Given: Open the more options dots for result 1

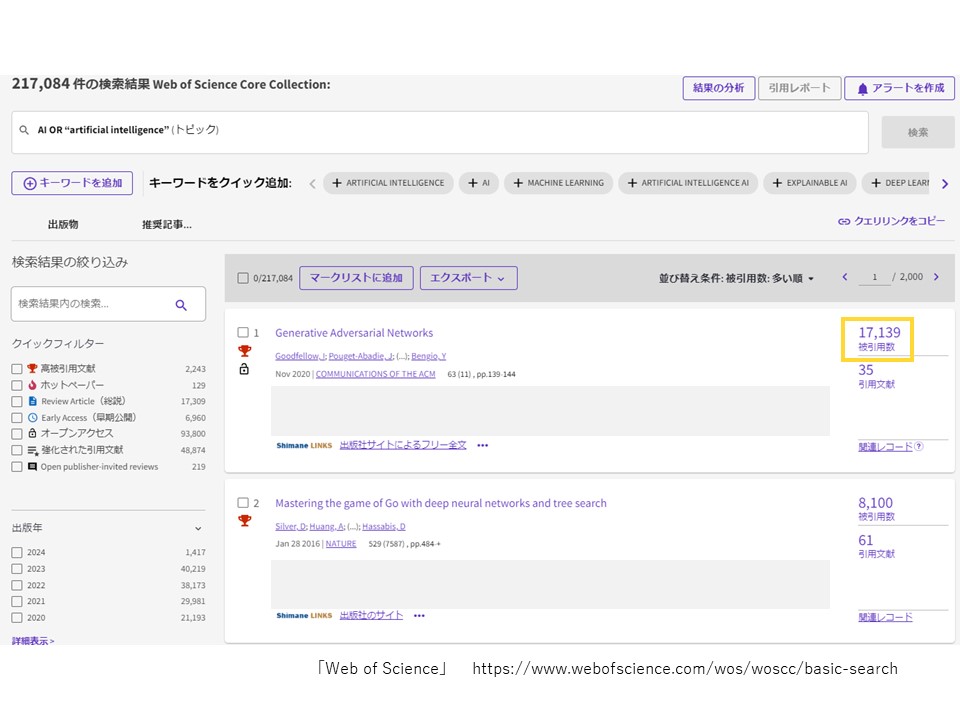Looking at the screenshot, I should pos(482,446).
